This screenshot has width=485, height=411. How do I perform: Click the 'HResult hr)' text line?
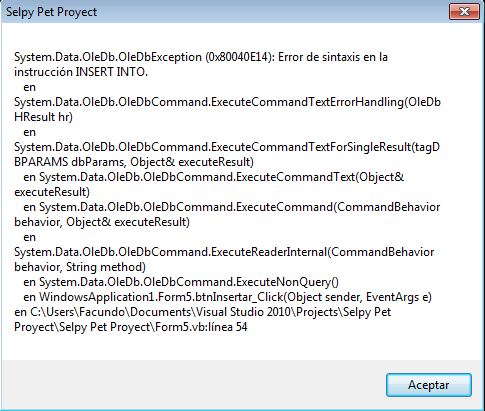click(x=43, y=117)
